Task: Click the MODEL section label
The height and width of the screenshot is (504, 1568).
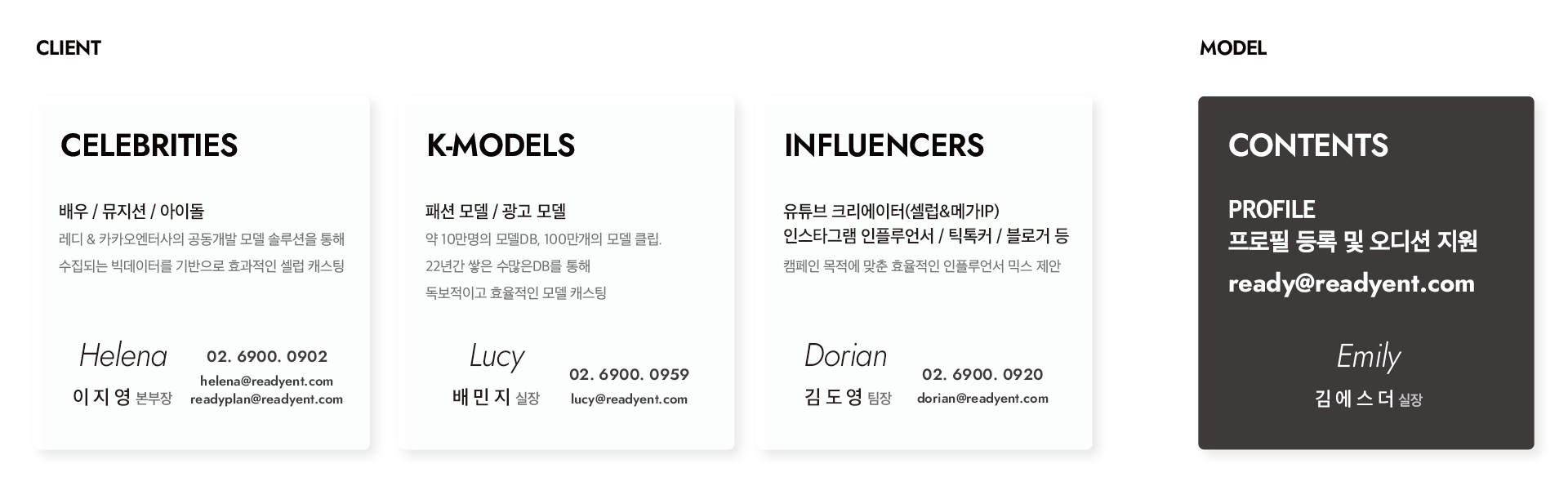Action: click(1232, 48)
